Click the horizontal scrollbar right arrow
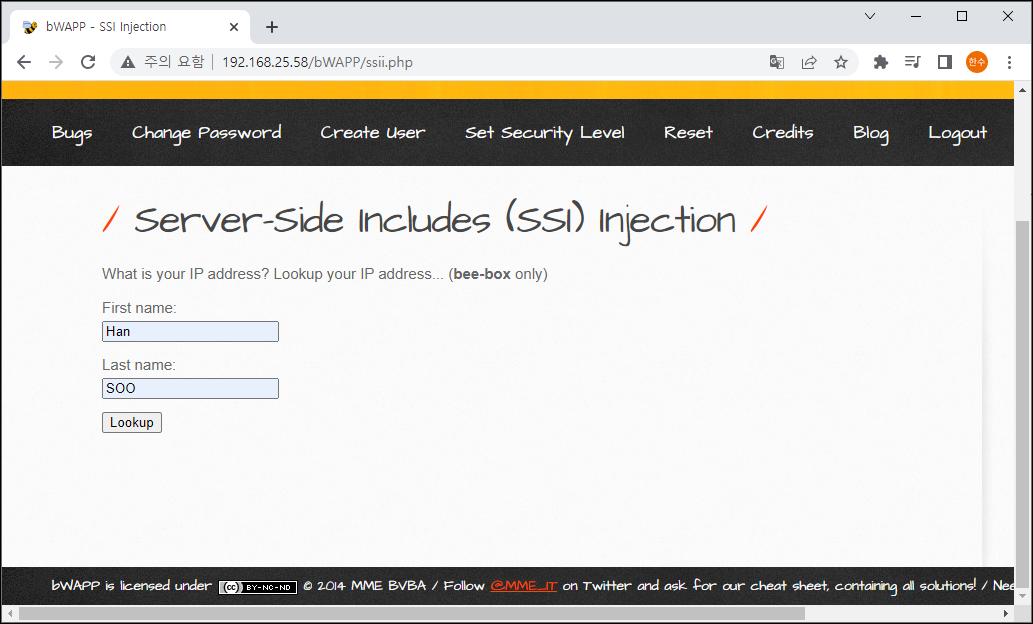Image resolution: width=1033 pixels, height=624 pixels. point(1006,613)
